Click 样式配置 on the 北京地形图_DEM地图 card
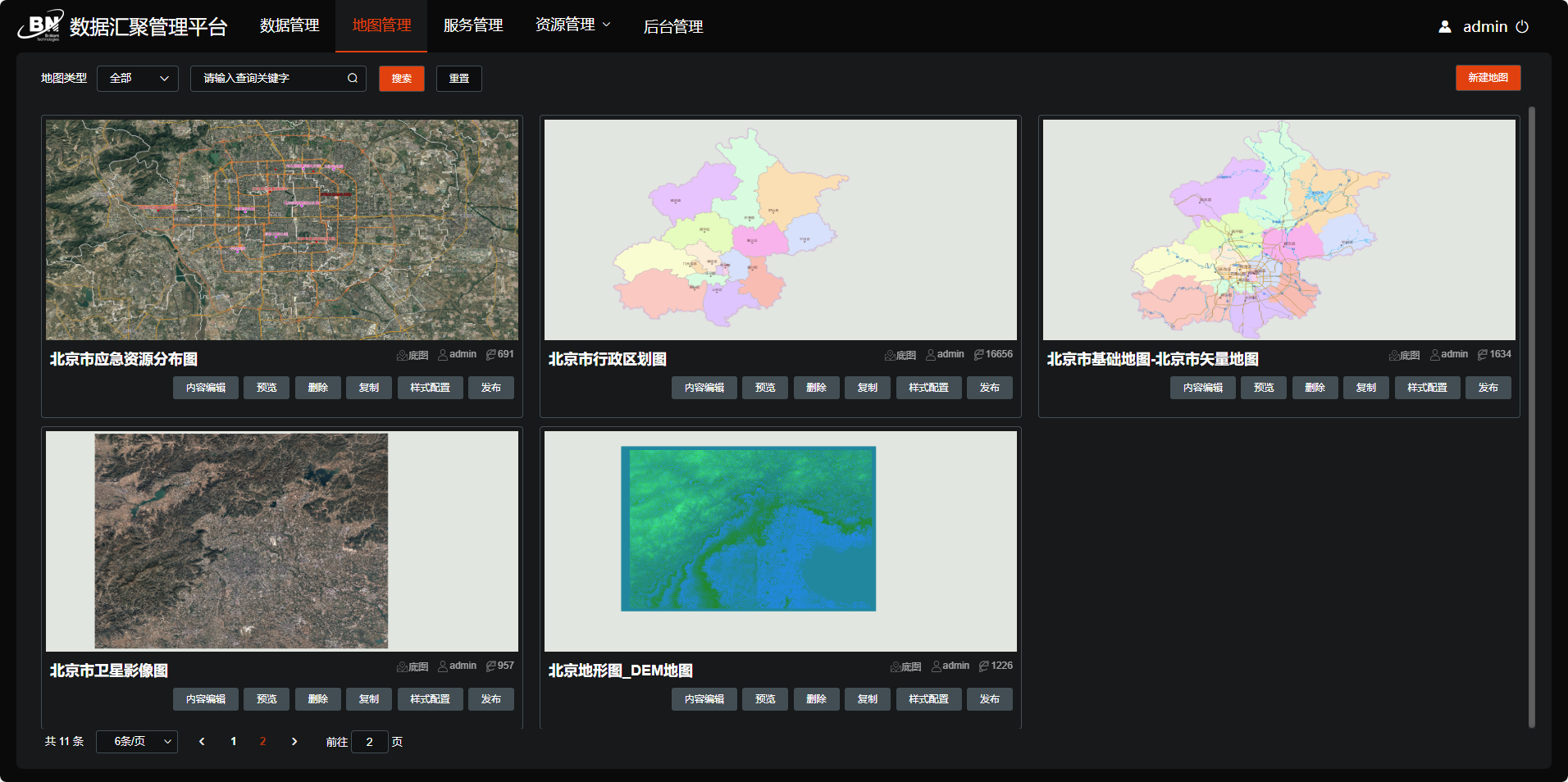This screenshot has width=1568, height=782. coord(928,699)
